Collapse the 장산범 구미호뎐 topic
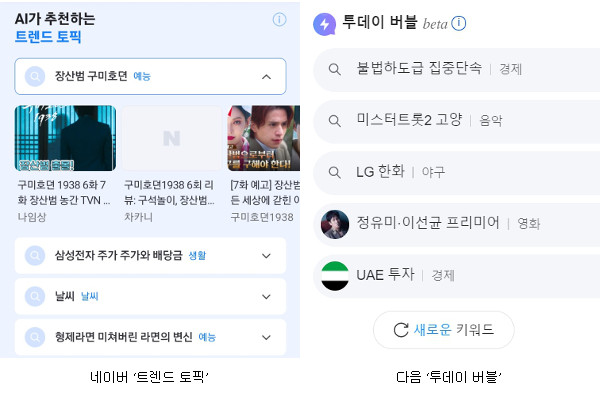Screen dimensions: 600x393 pos(266,77)
